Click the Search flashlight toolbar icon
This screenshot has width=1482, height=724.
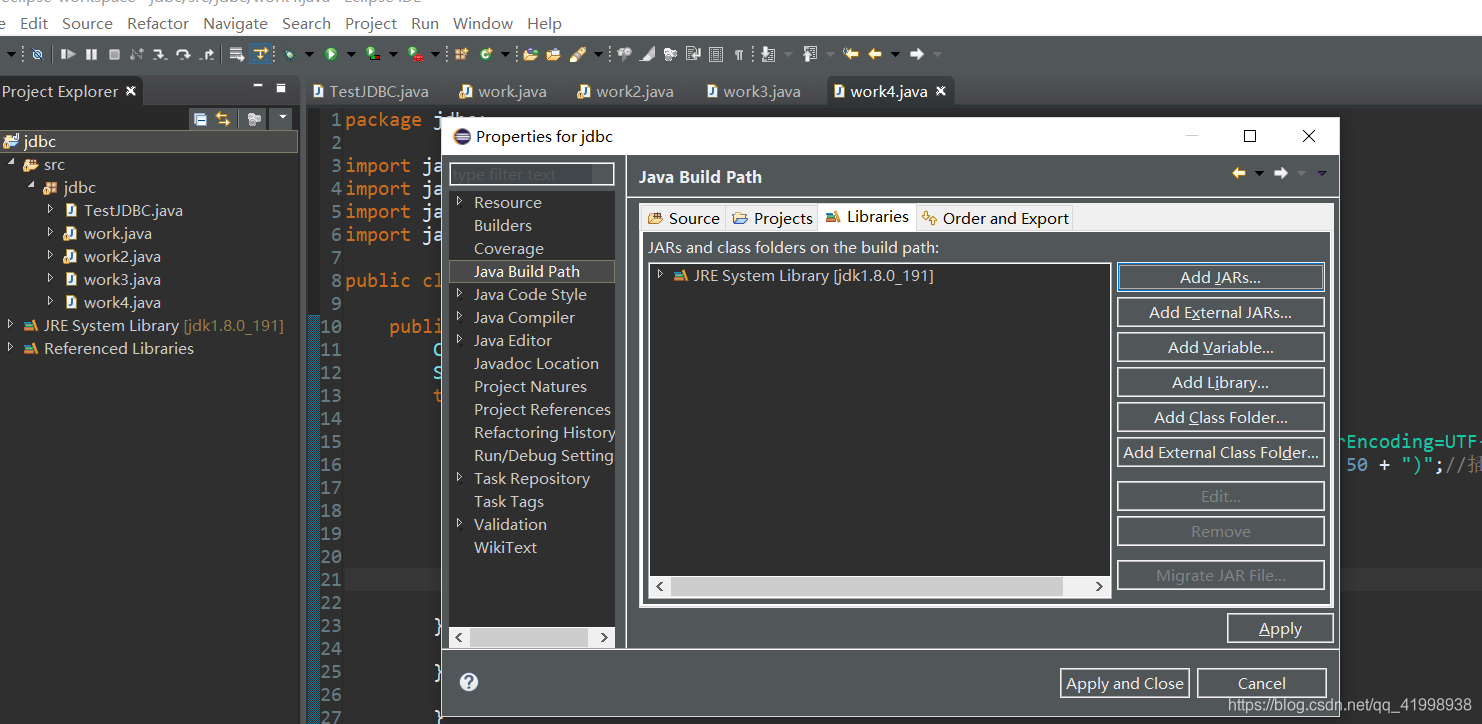pos(578,54)
